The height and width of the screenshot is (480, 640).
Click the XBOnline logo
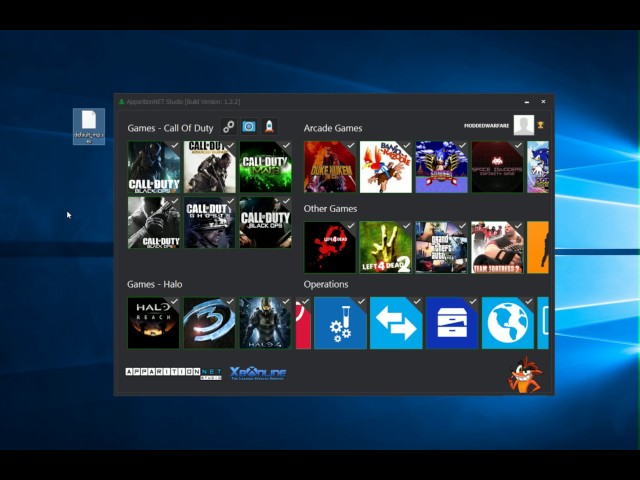pos(258,373)
